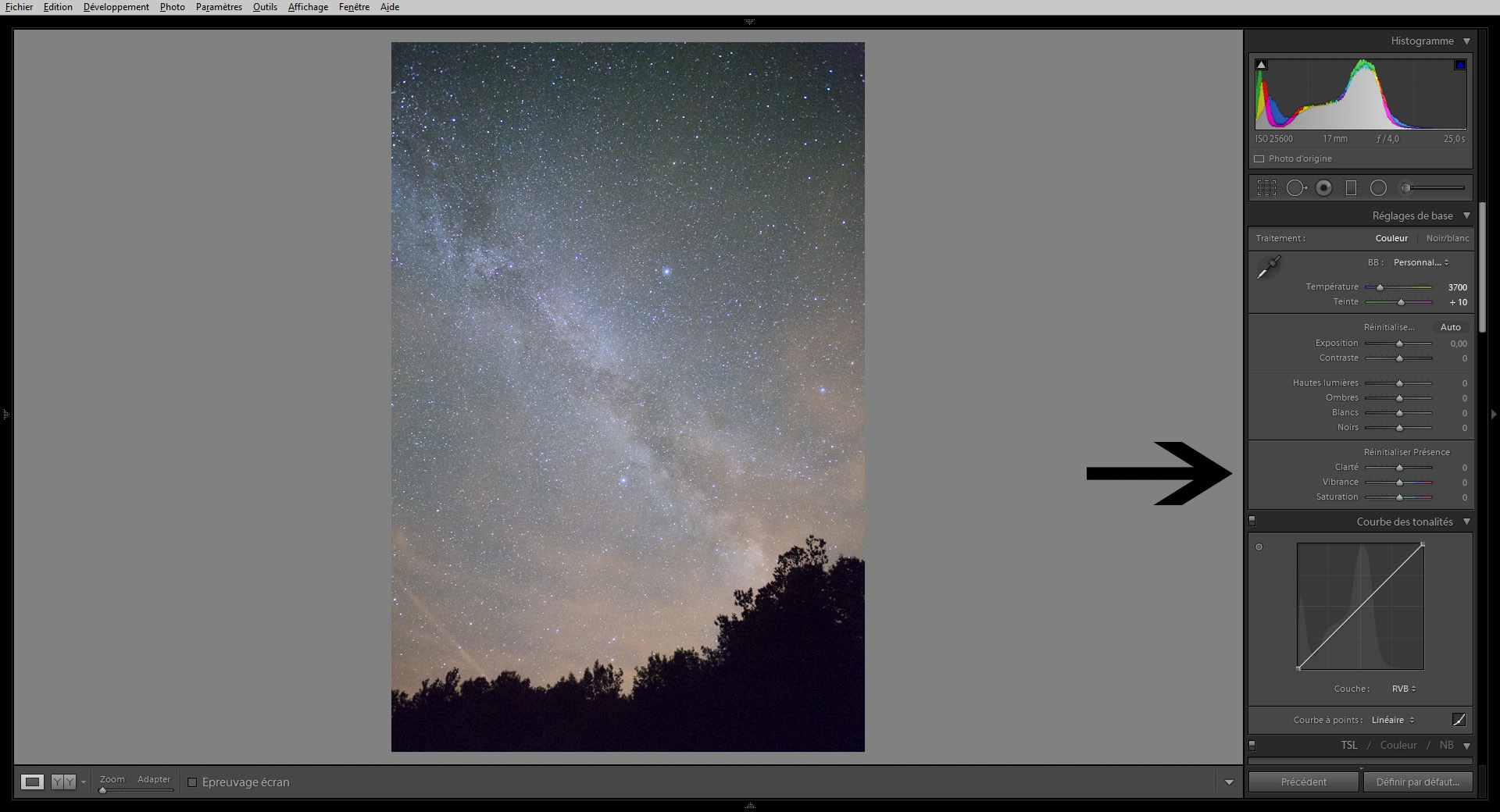
Task: Pick the white balance eyedropper
Action: [x=1268, y=267]
